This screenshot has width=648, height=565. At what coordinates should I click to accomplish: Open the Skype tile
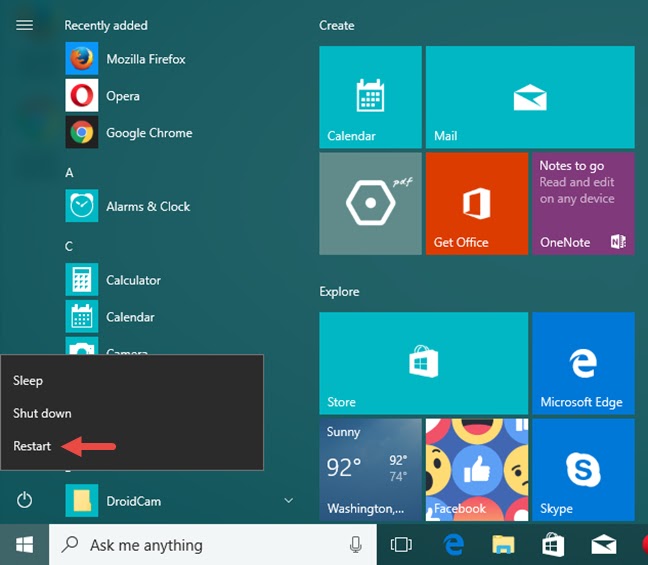coord(583,470)
